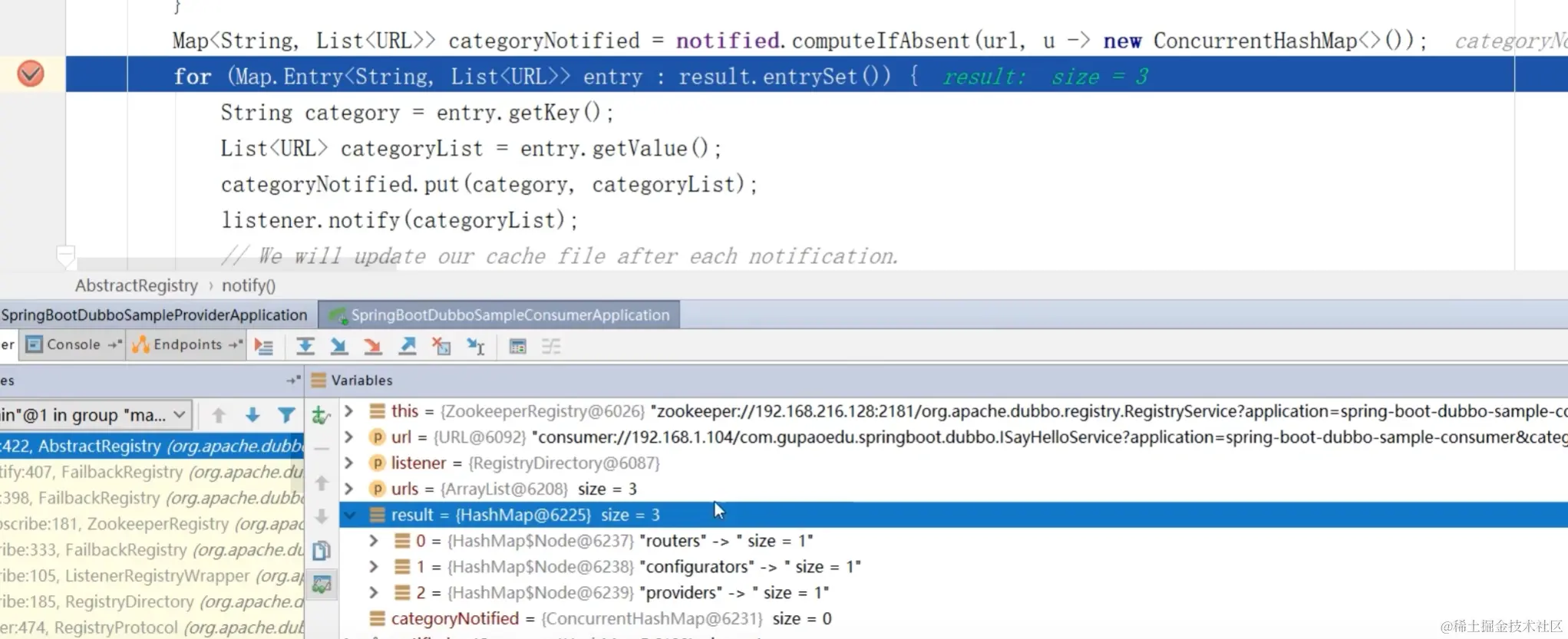
Task: Click the New Watch plus icon
Action: [x=322, y=416]
